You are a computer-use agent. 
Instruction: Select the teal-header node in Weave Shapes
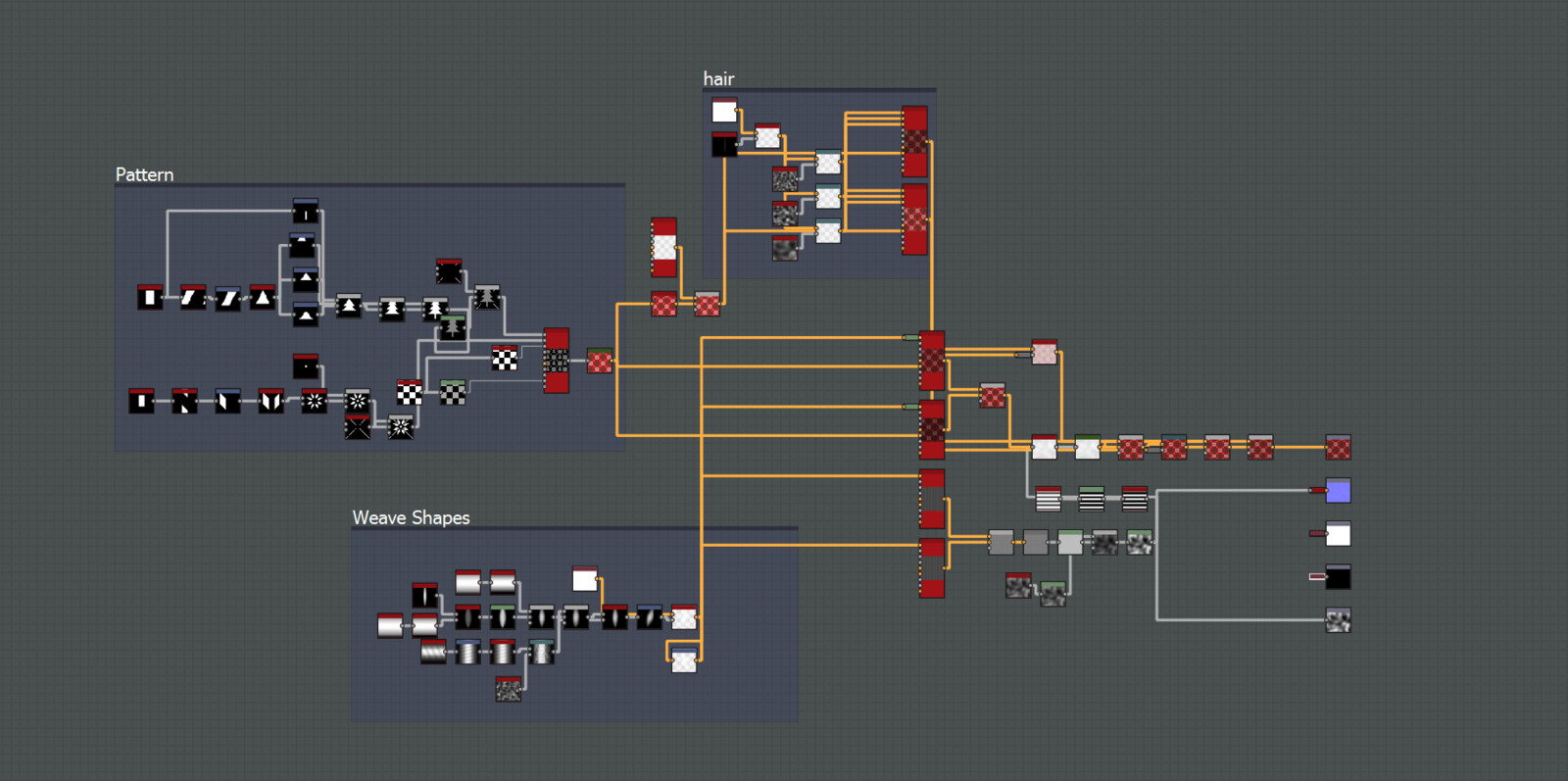542,651
